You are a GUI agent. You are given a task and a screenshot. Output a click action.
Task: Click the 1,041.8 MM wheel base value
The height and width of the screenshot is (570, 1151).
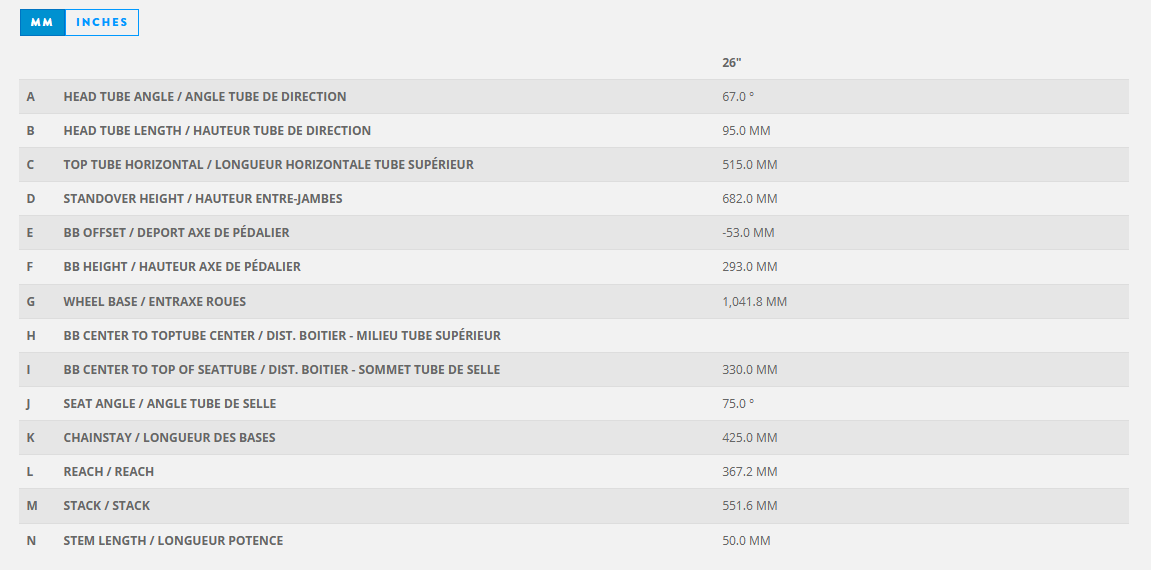(754, 301)
